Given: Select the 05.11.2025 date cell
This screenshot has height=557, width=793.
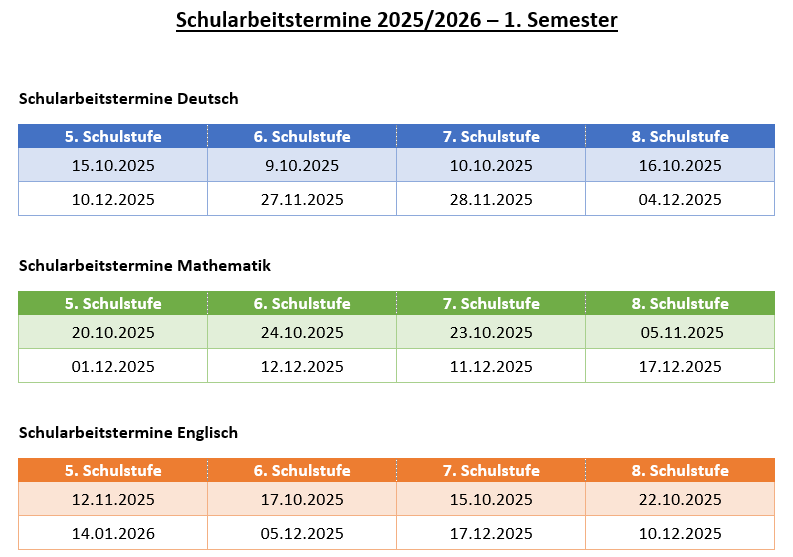Looking at the screenshot, I should pyautogui.click(x=680, y=333).
